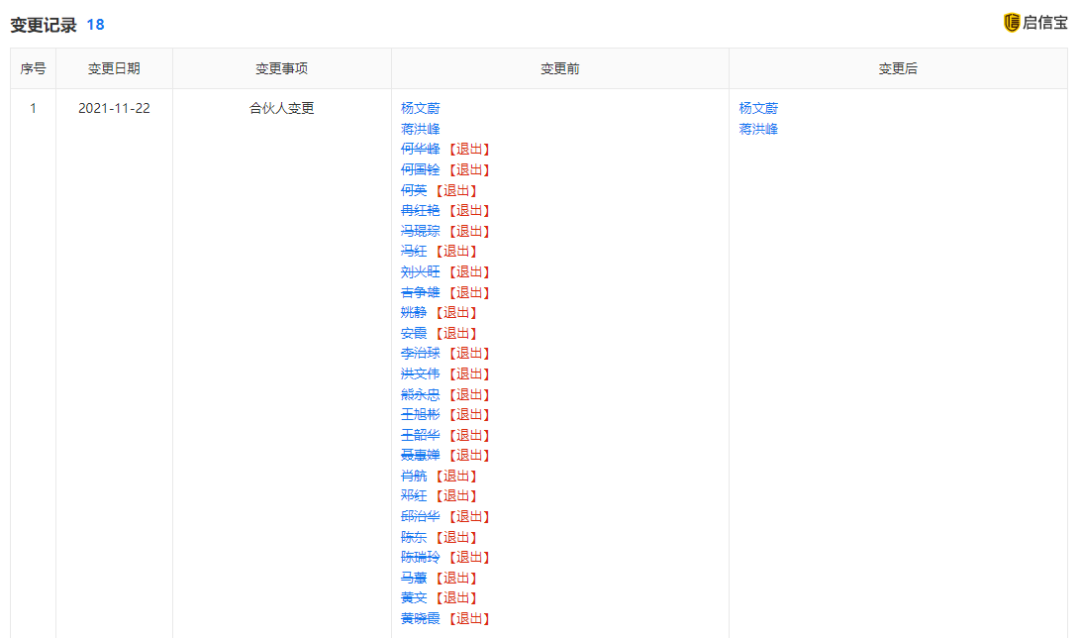Click partner name 黄文
Image resolution: width=1080 pixels, height=638 pixels.
coord(414,597)
